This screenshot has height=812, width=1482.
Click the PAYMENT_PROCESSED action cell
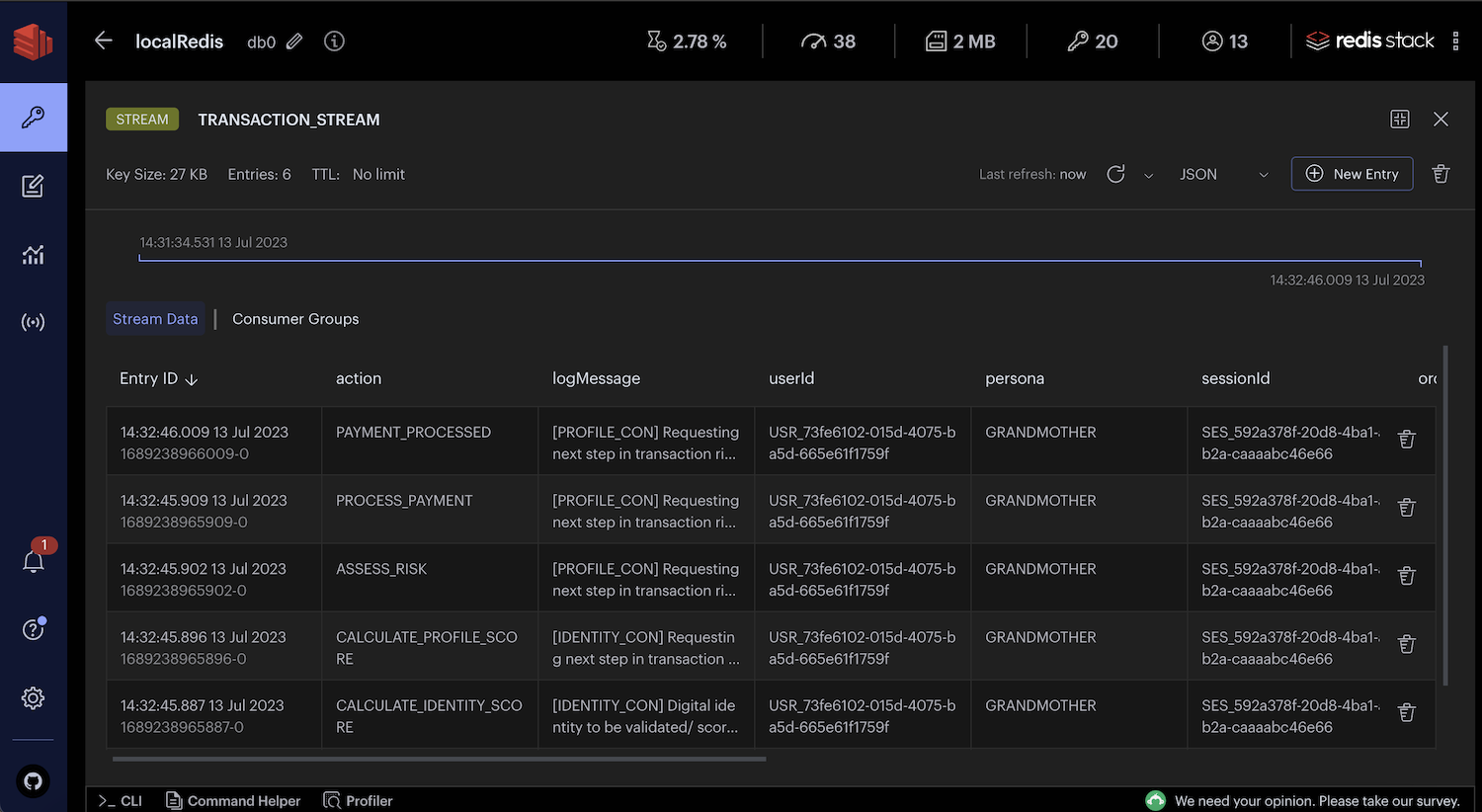pos(430,443)
